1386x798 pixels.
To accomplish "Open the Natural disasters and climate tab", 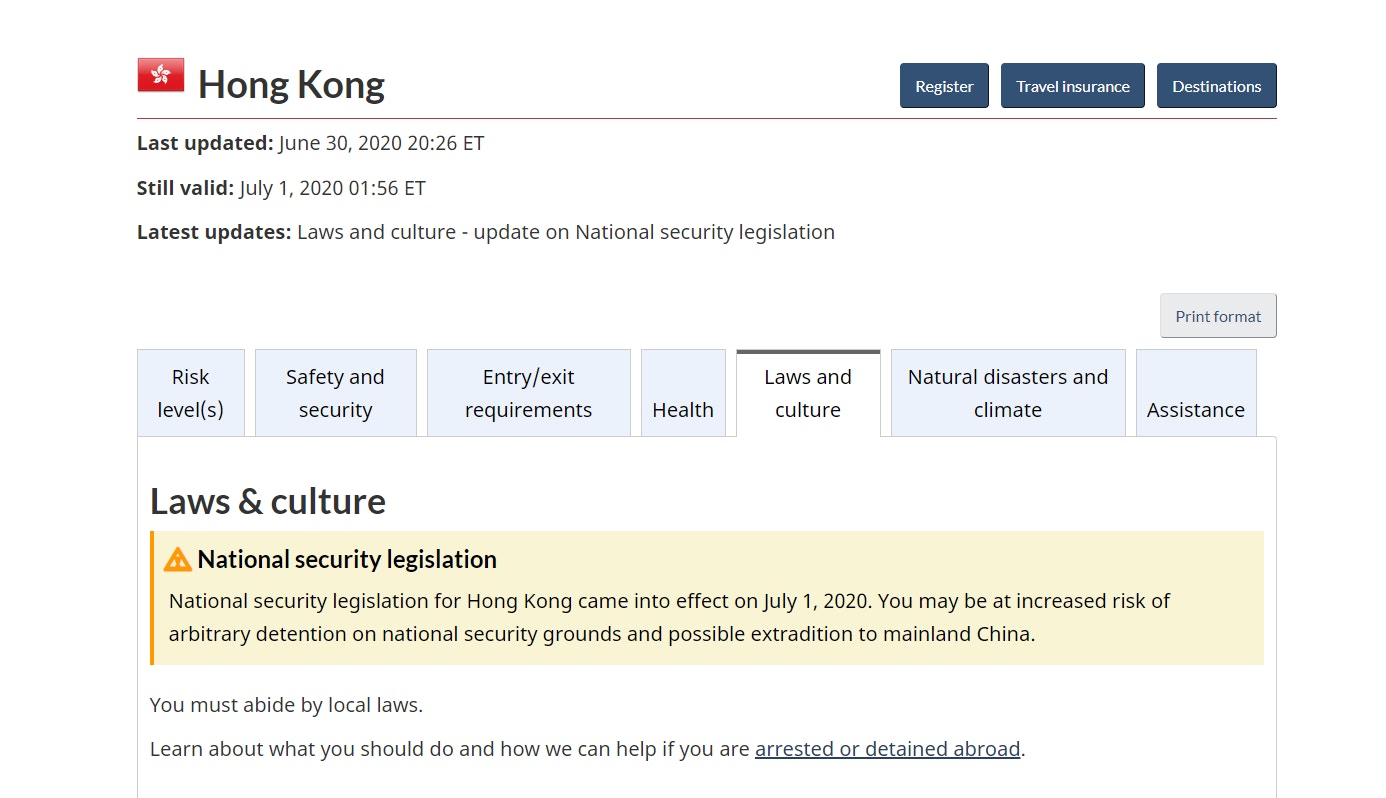I will tap(1008, 393).
